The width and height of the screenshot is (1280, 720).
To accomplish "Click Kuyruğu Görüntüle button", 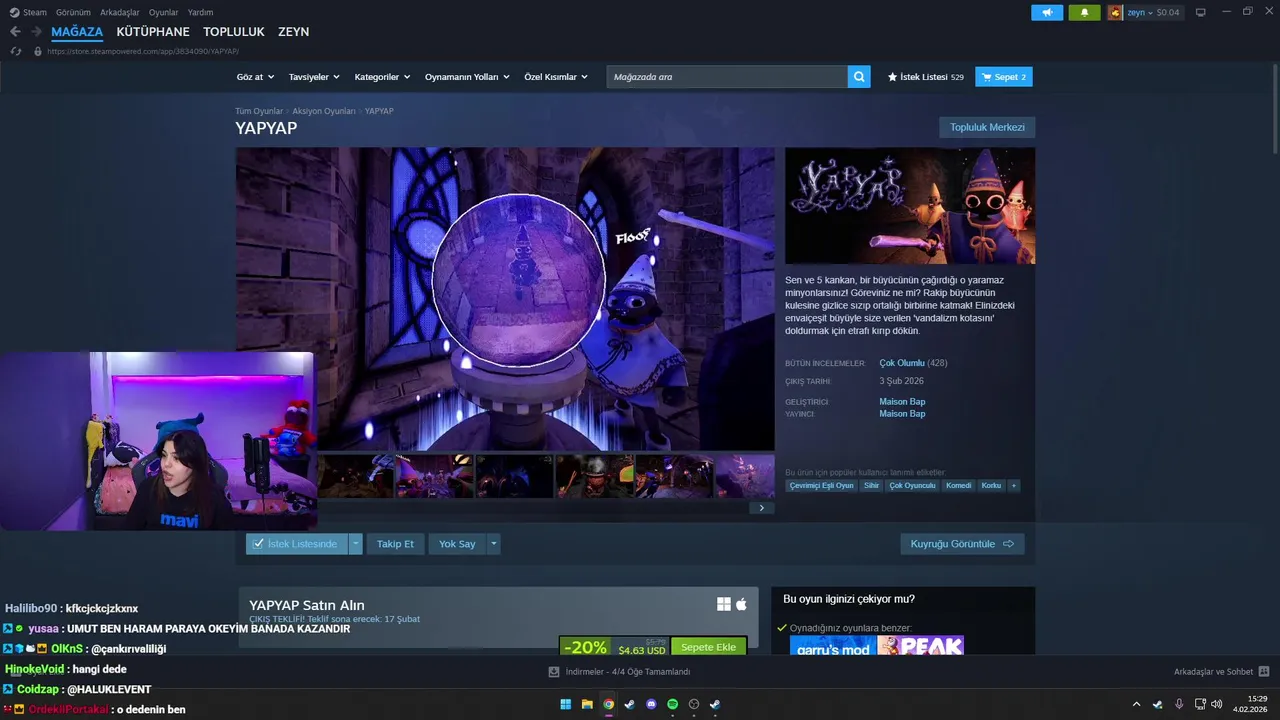I will coord(962,544).
